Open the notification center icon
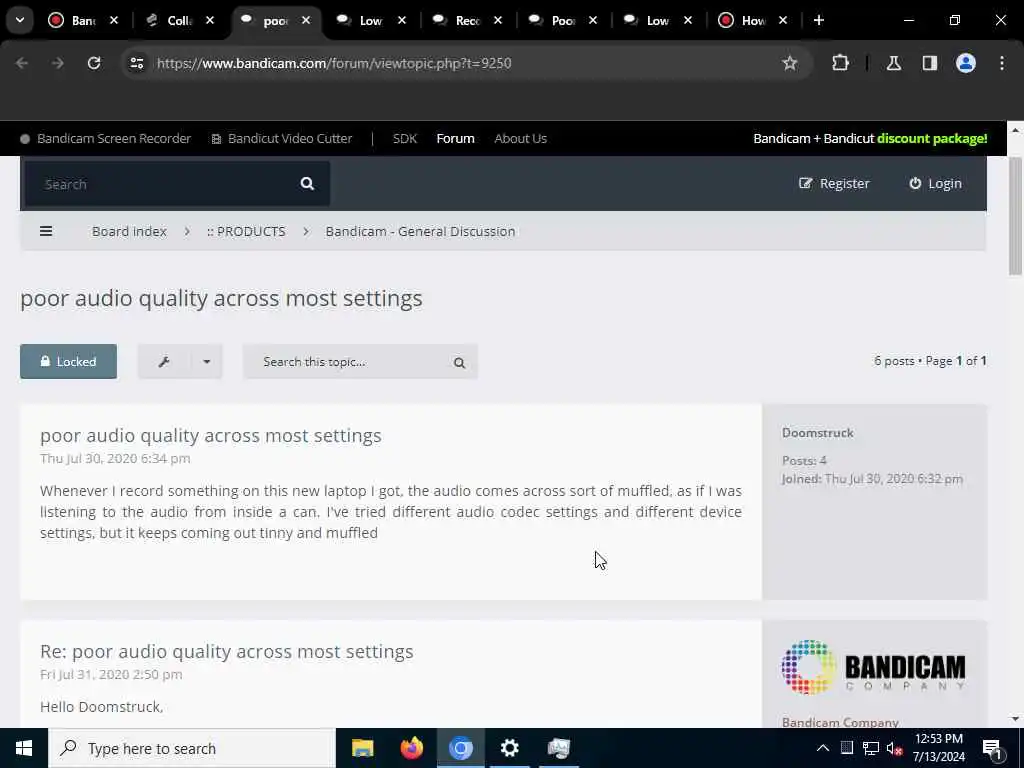 [x=993, y=748]
